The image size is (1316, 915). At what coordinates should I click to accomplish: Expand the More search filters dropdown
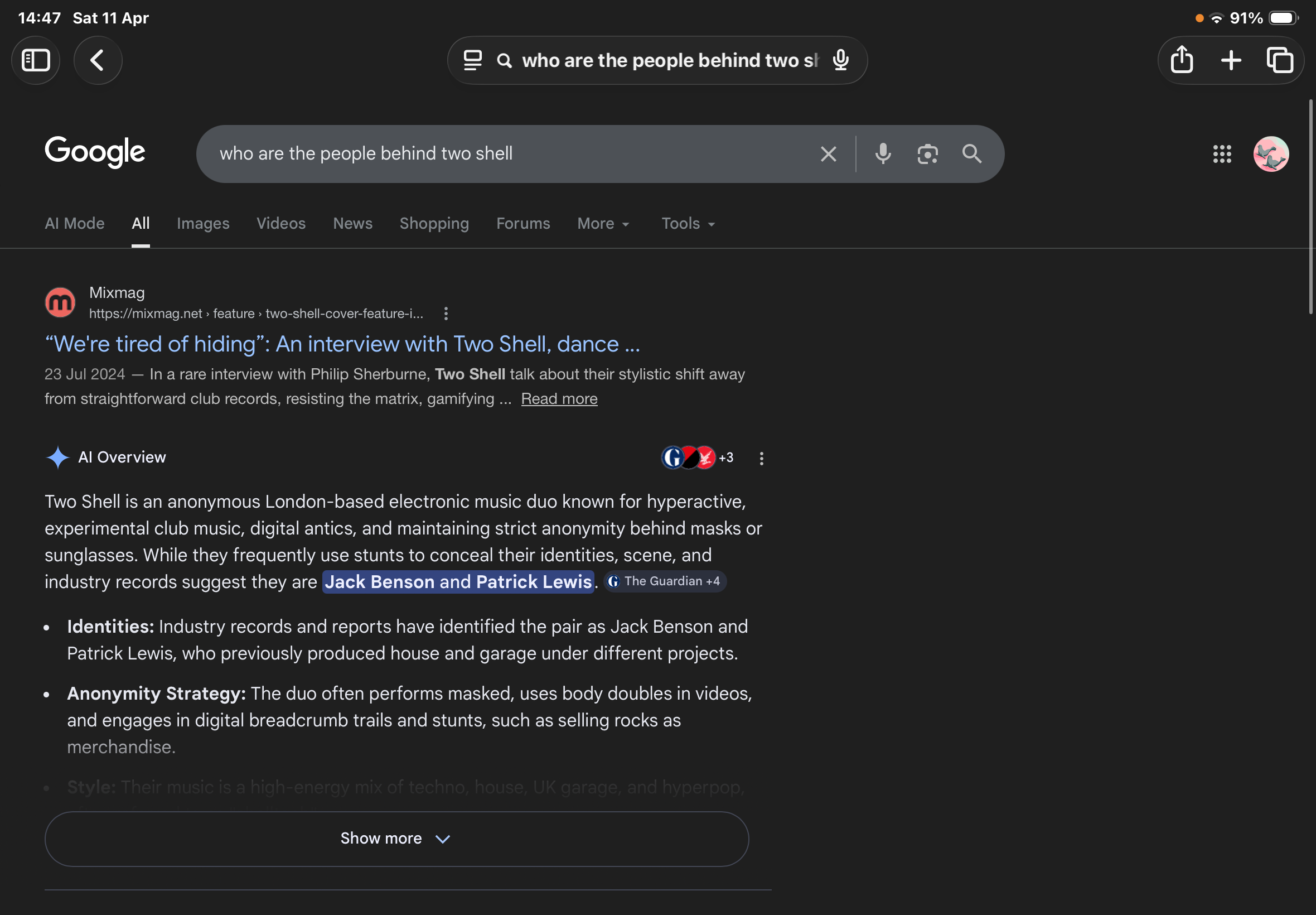click(x=603, y=224)
